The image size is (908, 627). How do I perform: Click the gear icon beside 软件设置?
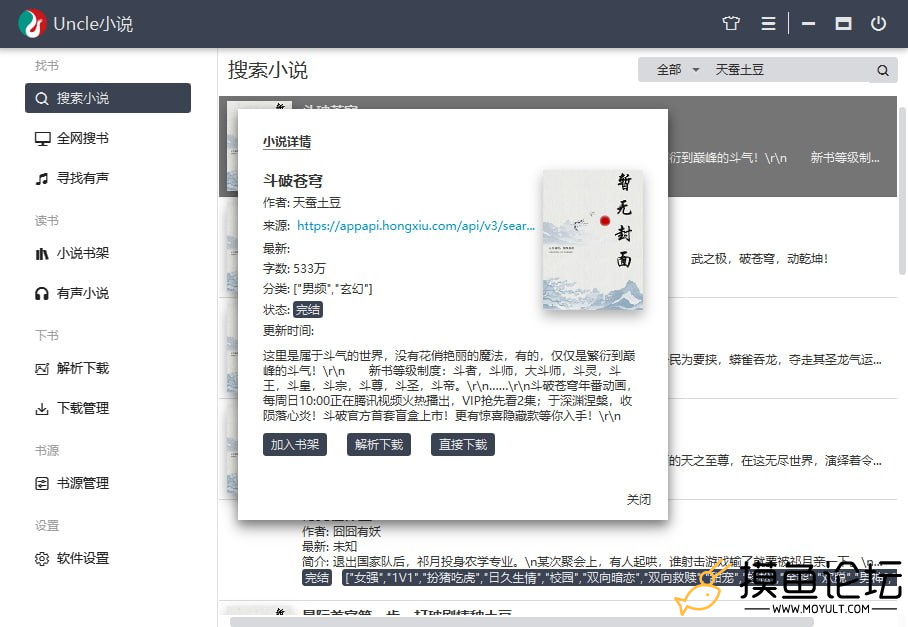point(42,559)
